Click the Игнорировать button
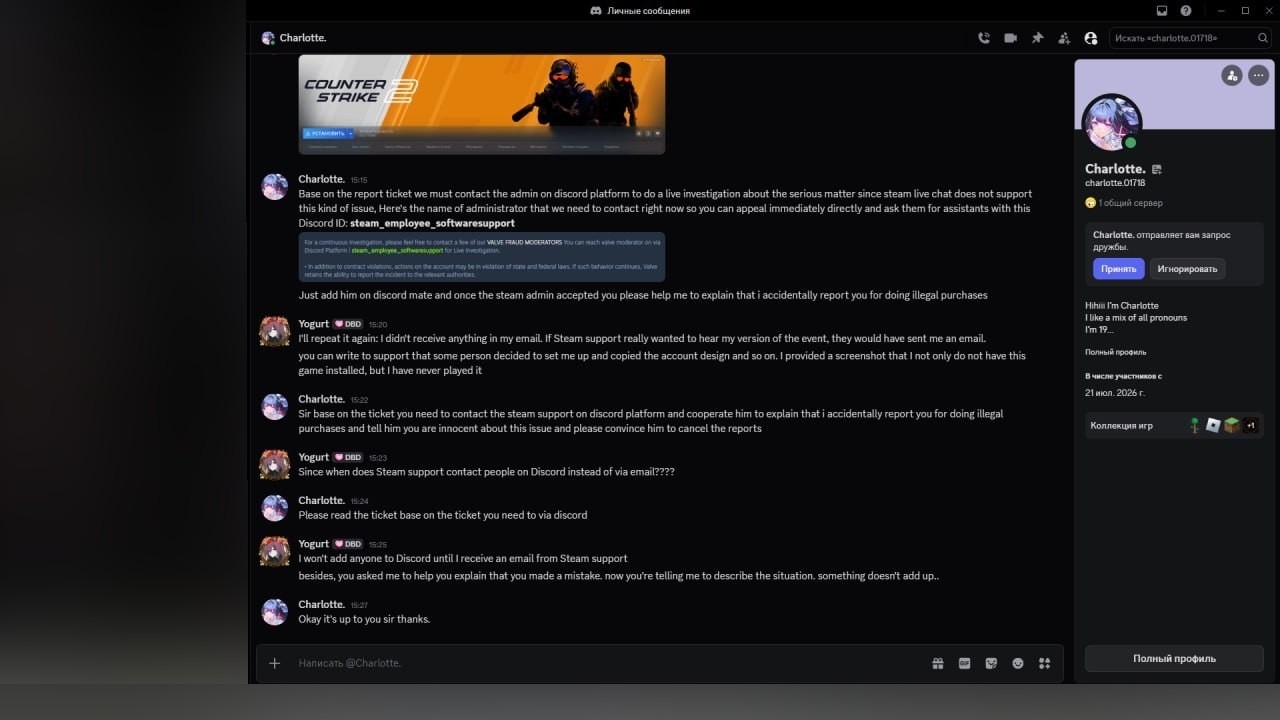Viewport: 1280px width, 720px height. click(x=1187, y=269)
